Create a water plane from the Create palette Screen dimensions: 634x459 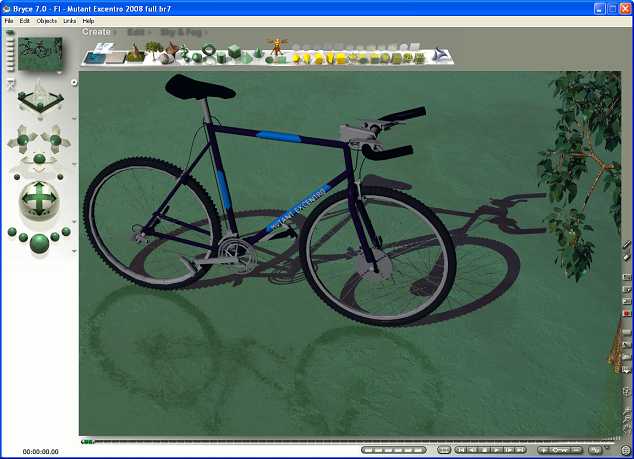95,59
